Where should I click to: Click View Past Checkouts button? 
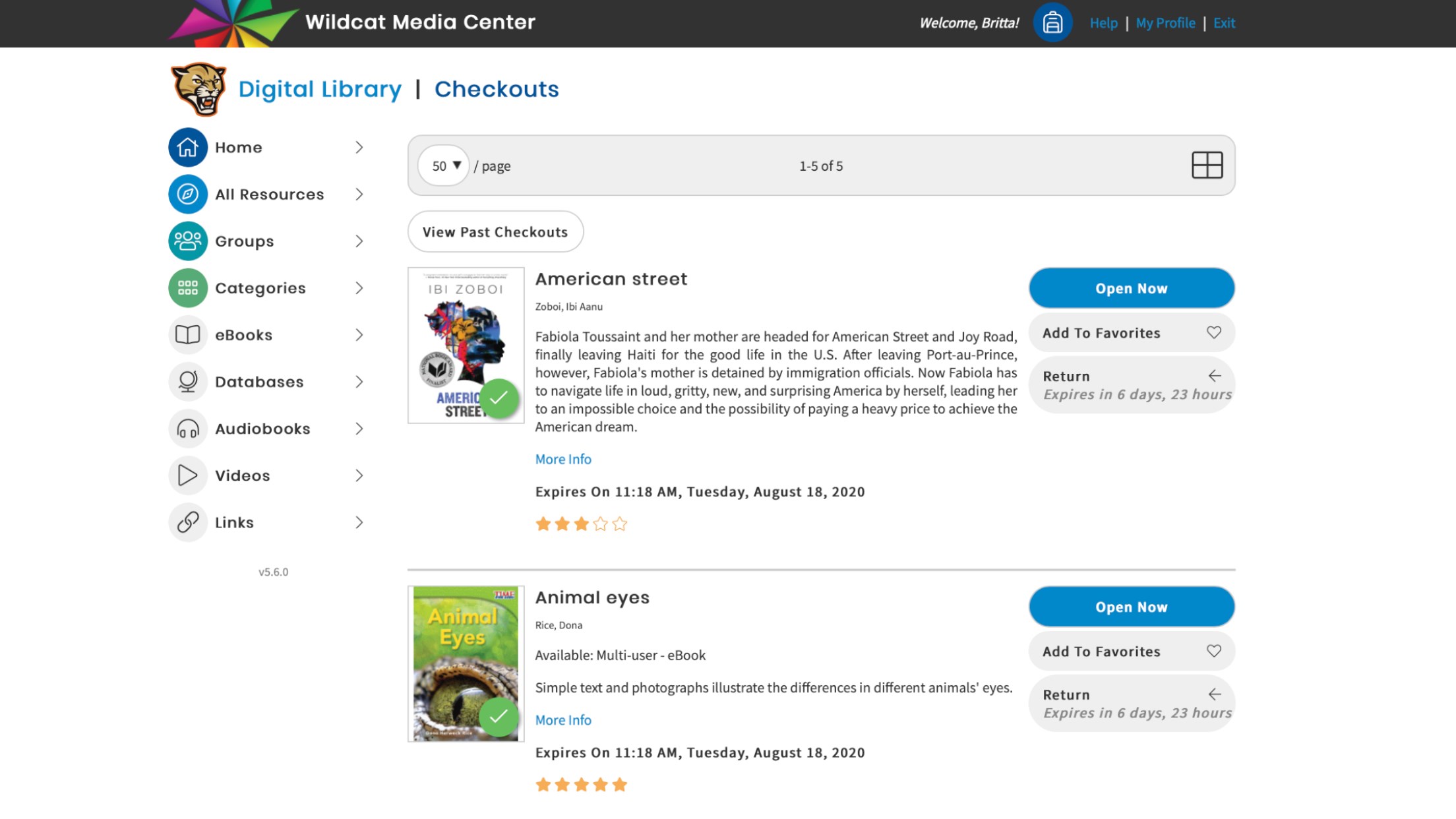495,232
